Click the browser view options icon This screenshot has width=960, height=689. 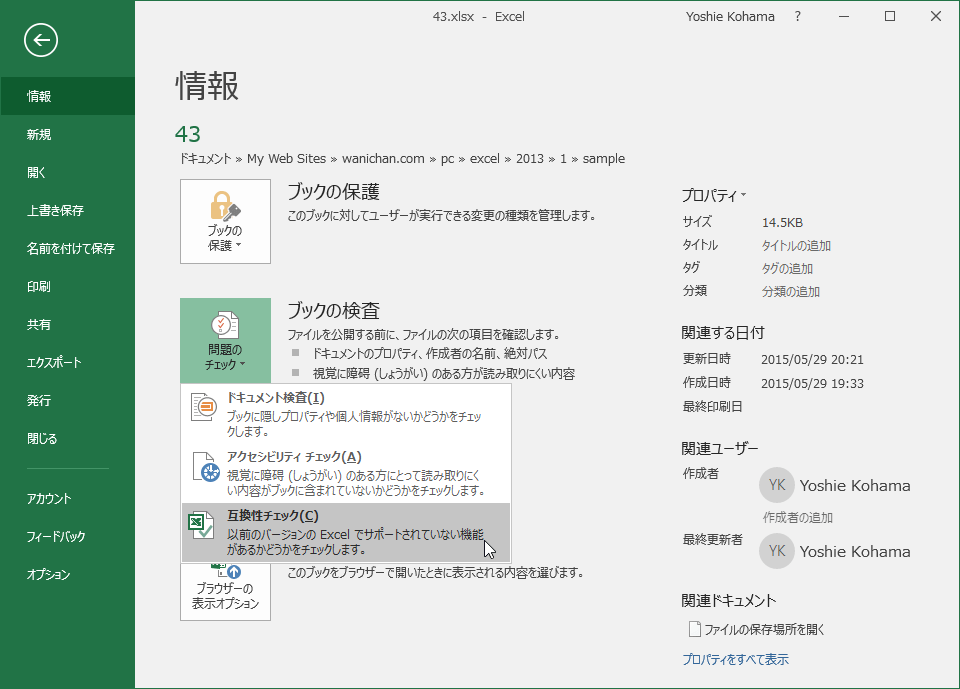(226, 571)
